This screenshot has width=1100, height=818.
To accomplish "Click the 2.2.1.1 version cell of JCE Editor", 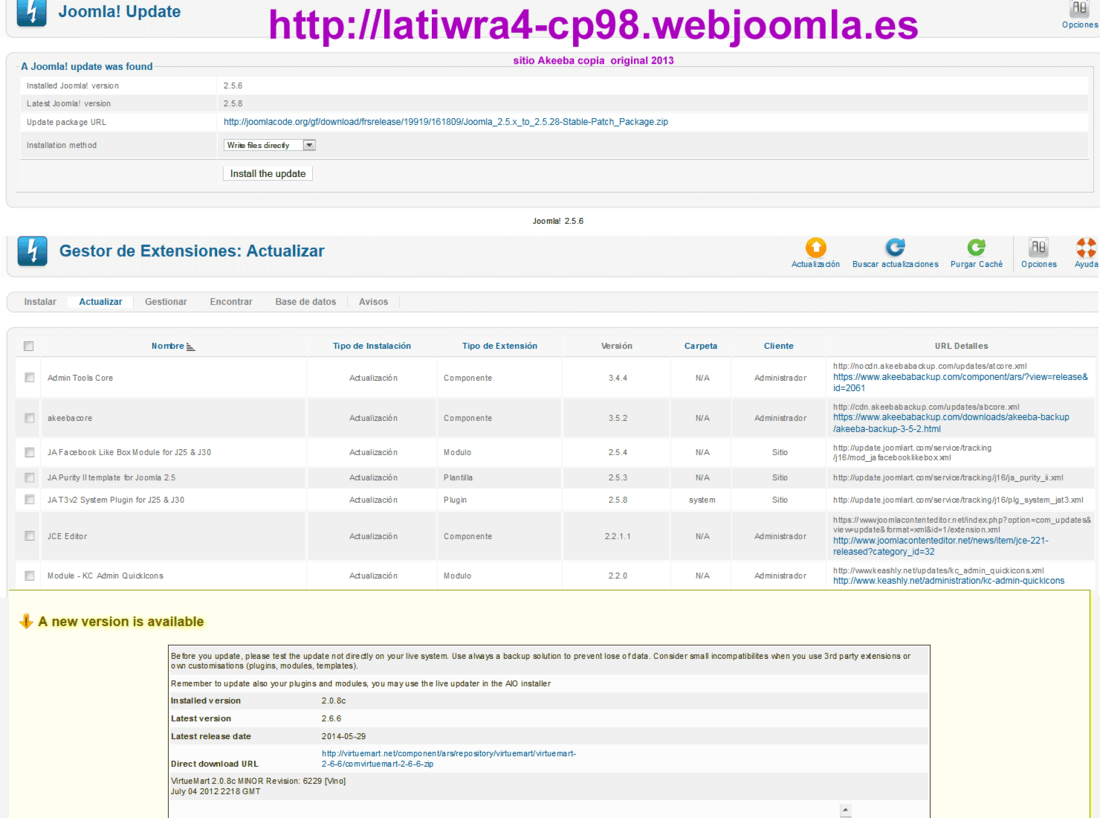I will pos(618,536).
